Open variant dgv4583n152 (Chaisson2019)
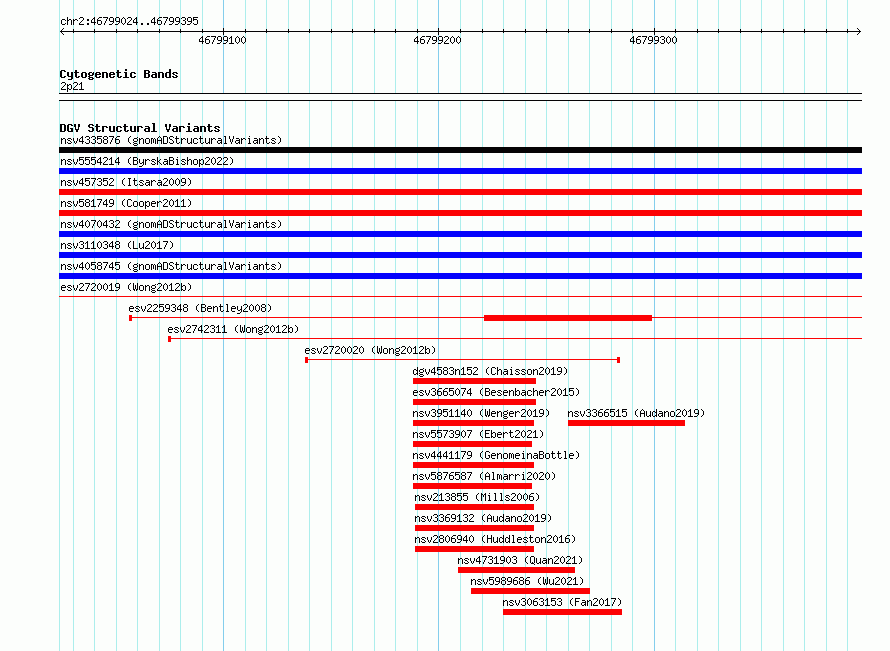Viewport: 890px width, 651px height. 490,371
